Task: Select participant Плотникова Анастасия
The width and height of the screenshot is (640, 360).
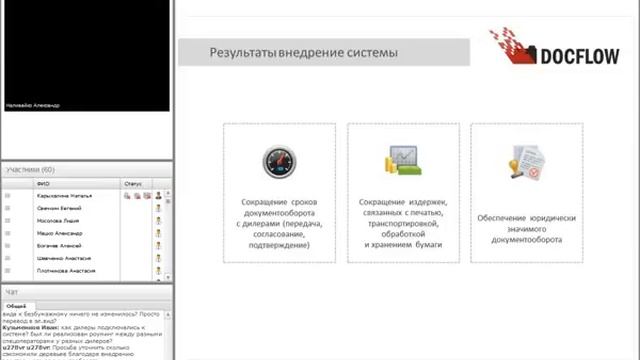Action: coord(66,271)
